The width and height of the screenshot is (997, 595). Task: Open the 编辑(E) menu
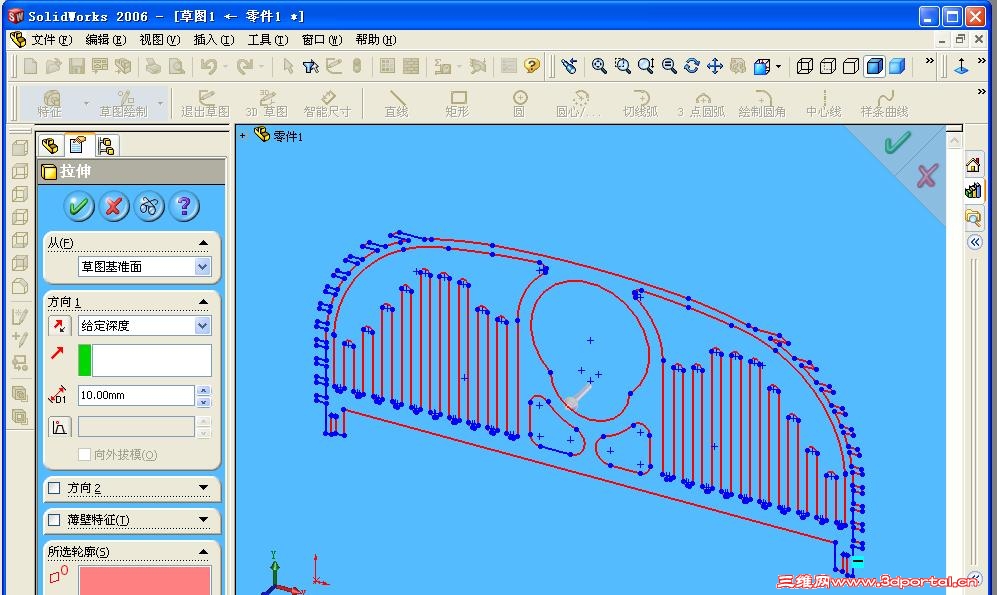pyautogui.click(x=106, y=39)
